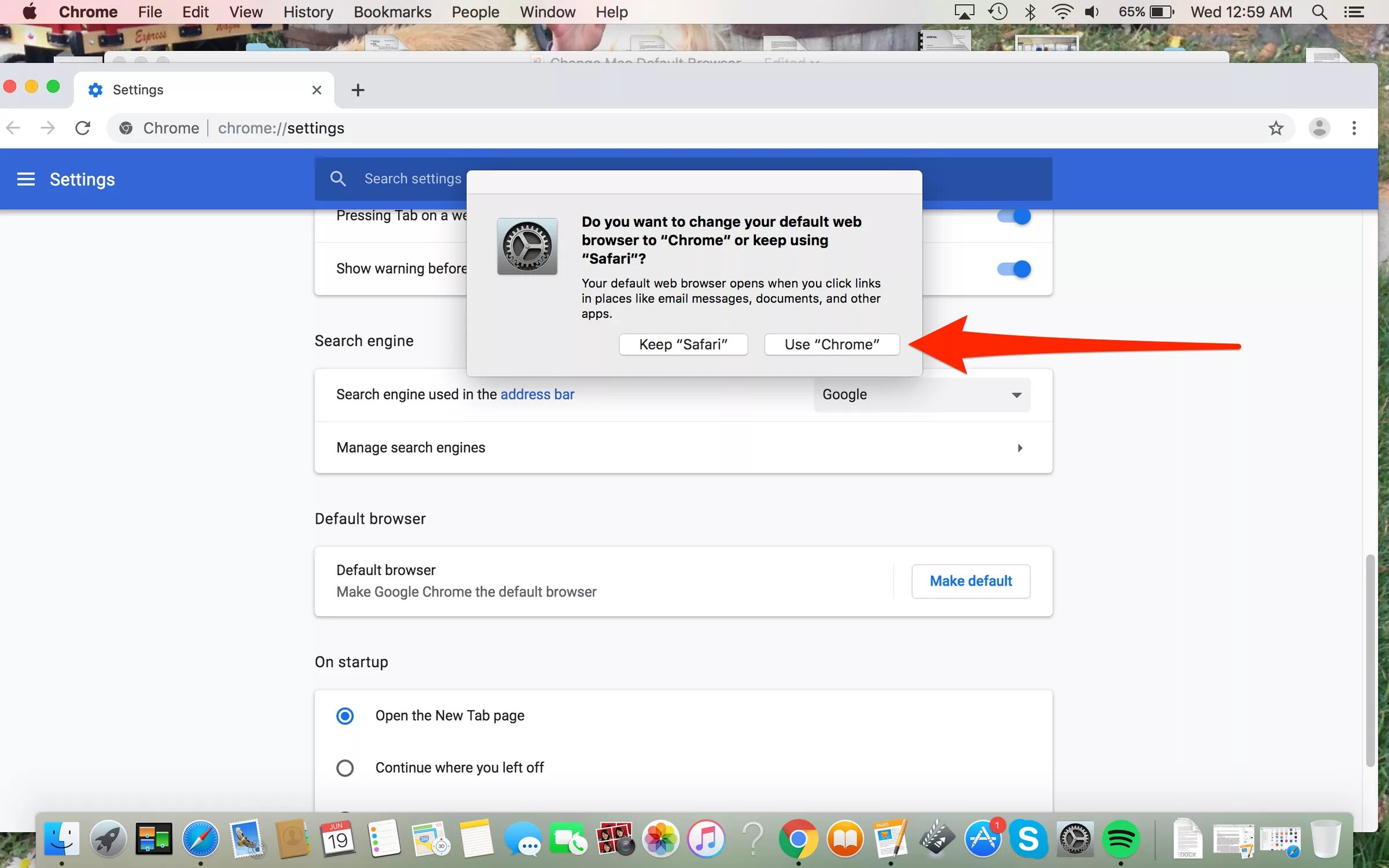Click the AirPlay display icon
Viewport: 1389px width, 868px height.
964,12
